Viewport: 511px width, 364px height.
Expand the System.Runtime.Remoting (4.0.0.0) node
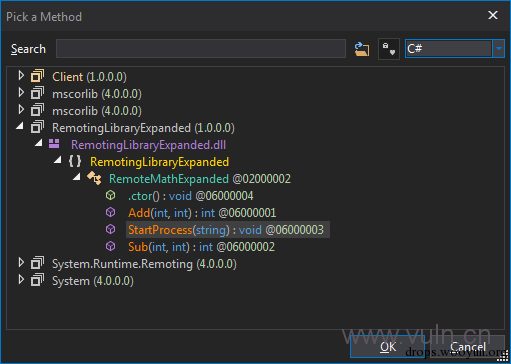click(x=21, y=263)
